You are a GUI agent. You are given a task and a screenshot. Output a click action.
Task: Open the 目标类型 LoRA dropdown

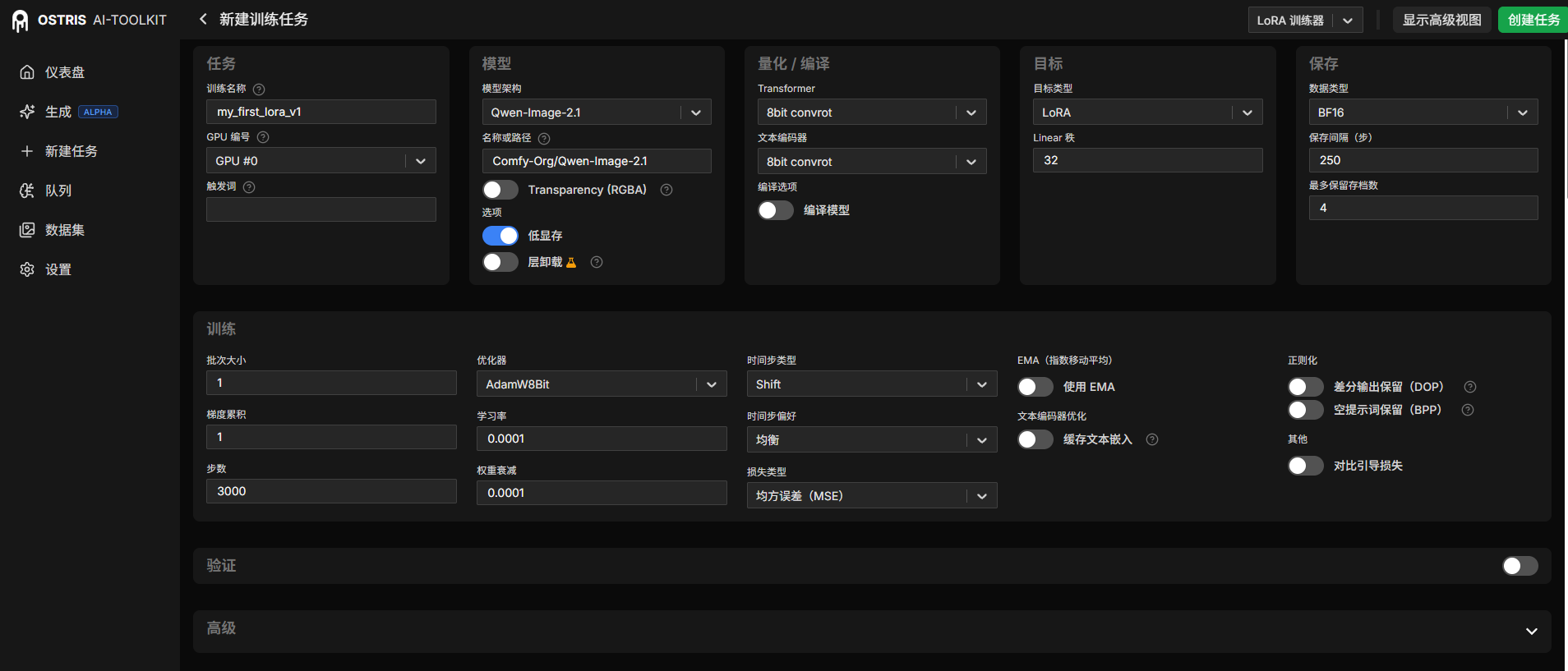point(1148,113)
